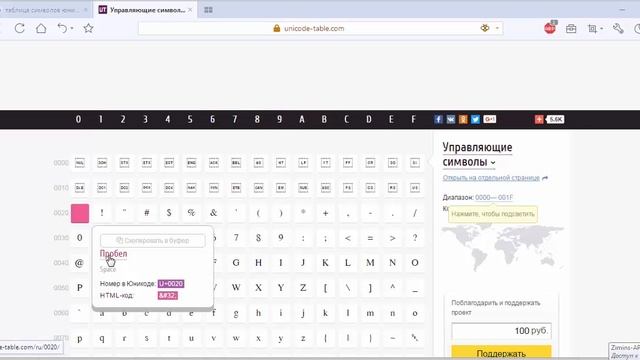Open the tab grid overview icon
The image size is (640, 360).
pos(208,10)
